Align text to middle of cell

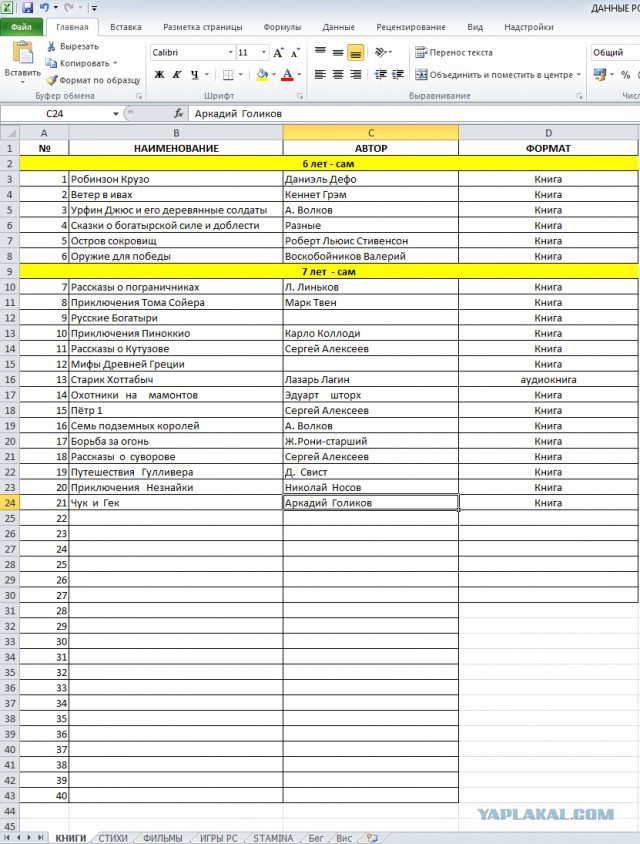[338, 52]
